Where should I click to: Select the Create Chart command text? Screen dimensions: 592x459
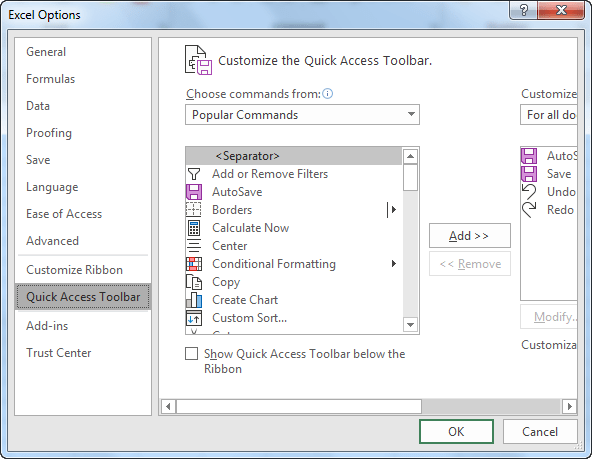(245, 300)
